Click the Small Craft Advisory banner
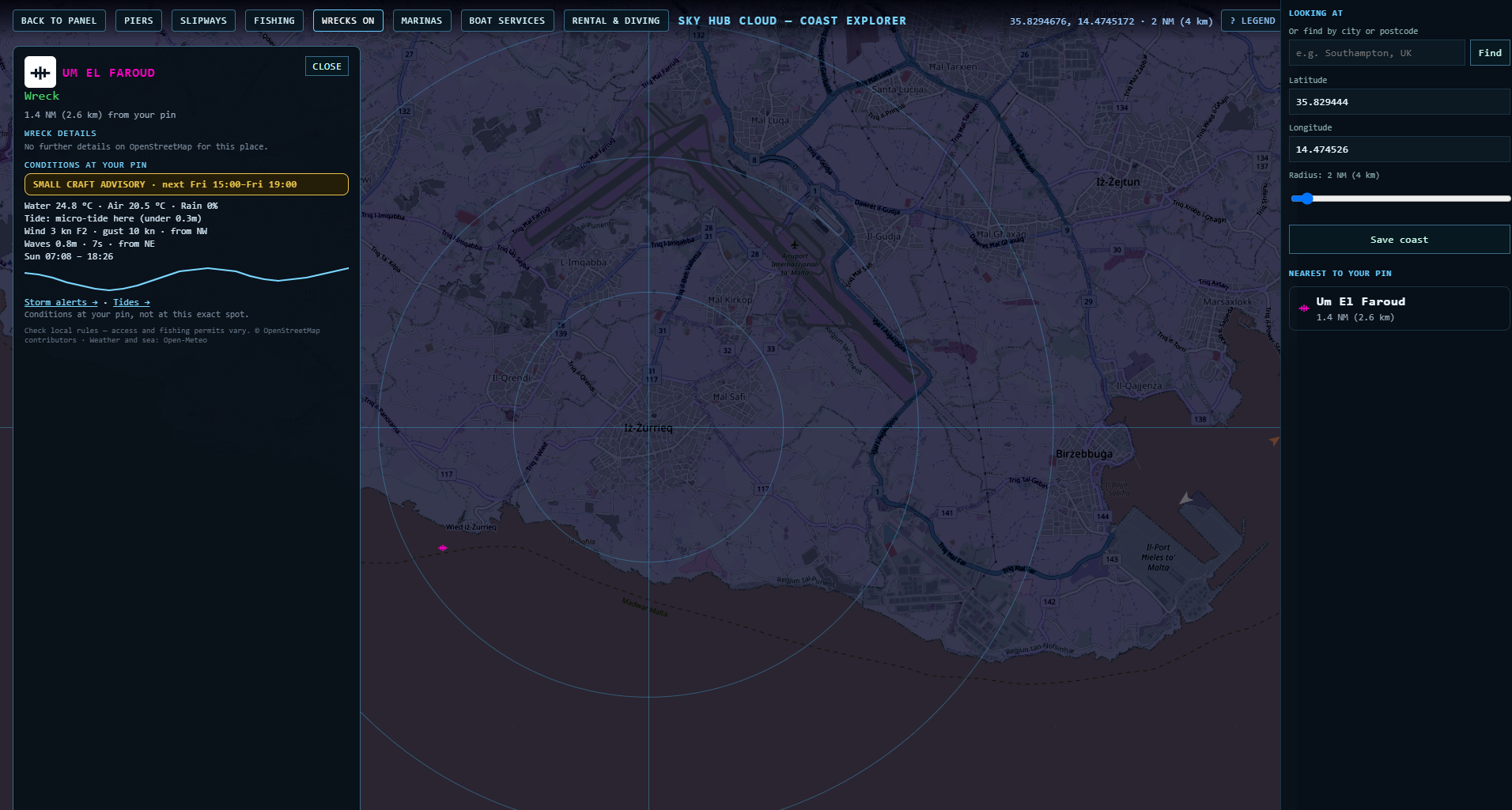Image resolution: width=1512 pixels, height=810 pixels. (187, 184)
